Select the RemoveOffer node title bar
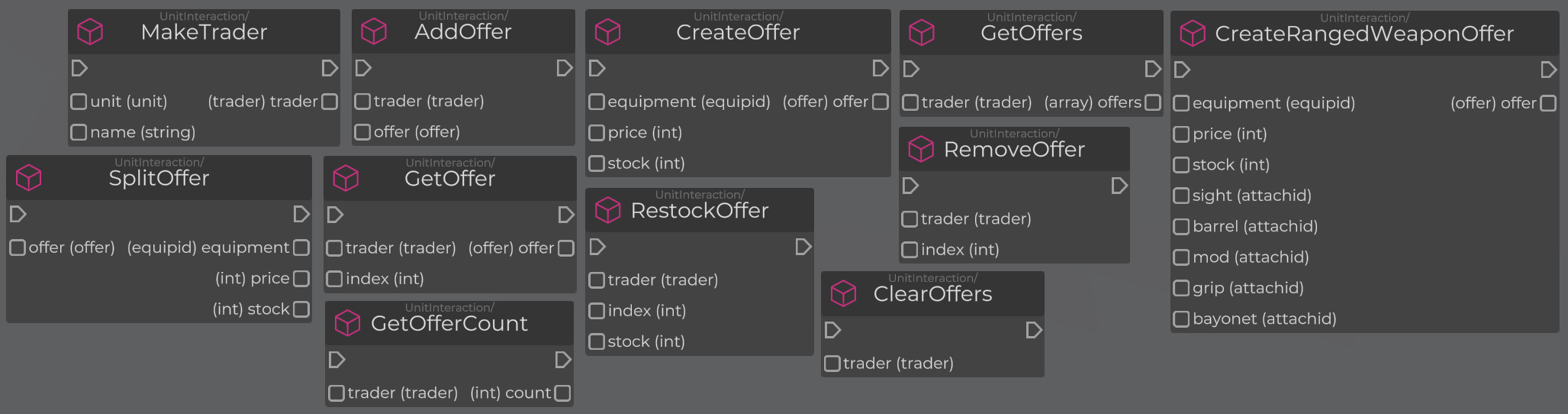 [x=1014, y=149]
